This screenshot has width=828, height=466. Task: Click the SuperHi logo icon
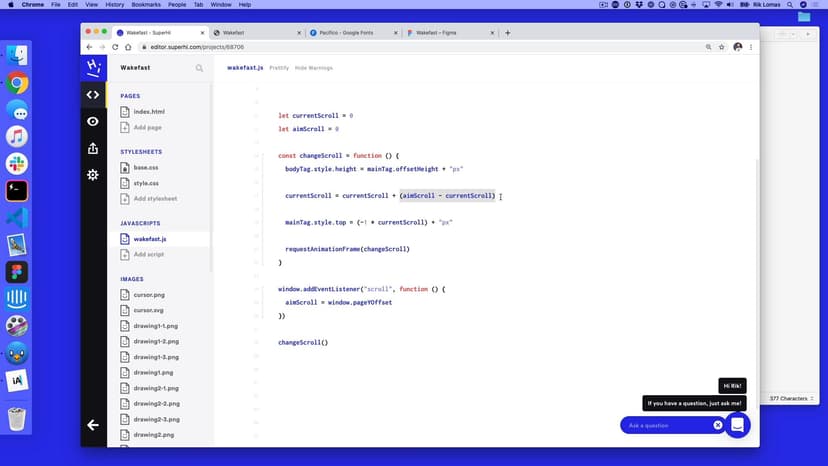click(x=93, y=67)
